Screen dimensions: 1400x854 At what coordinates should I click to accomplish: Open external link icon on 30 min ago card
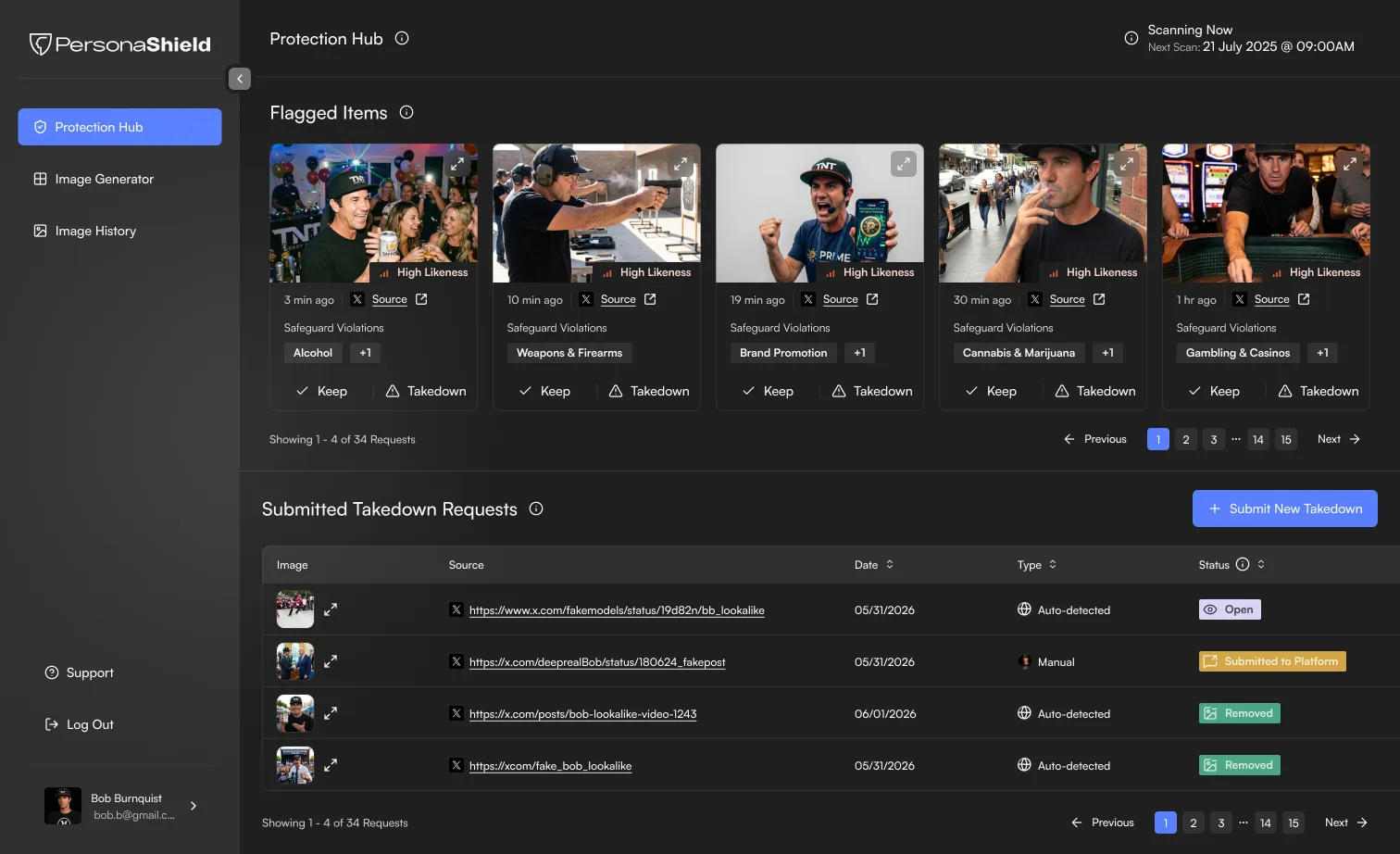coord(1099,299)
